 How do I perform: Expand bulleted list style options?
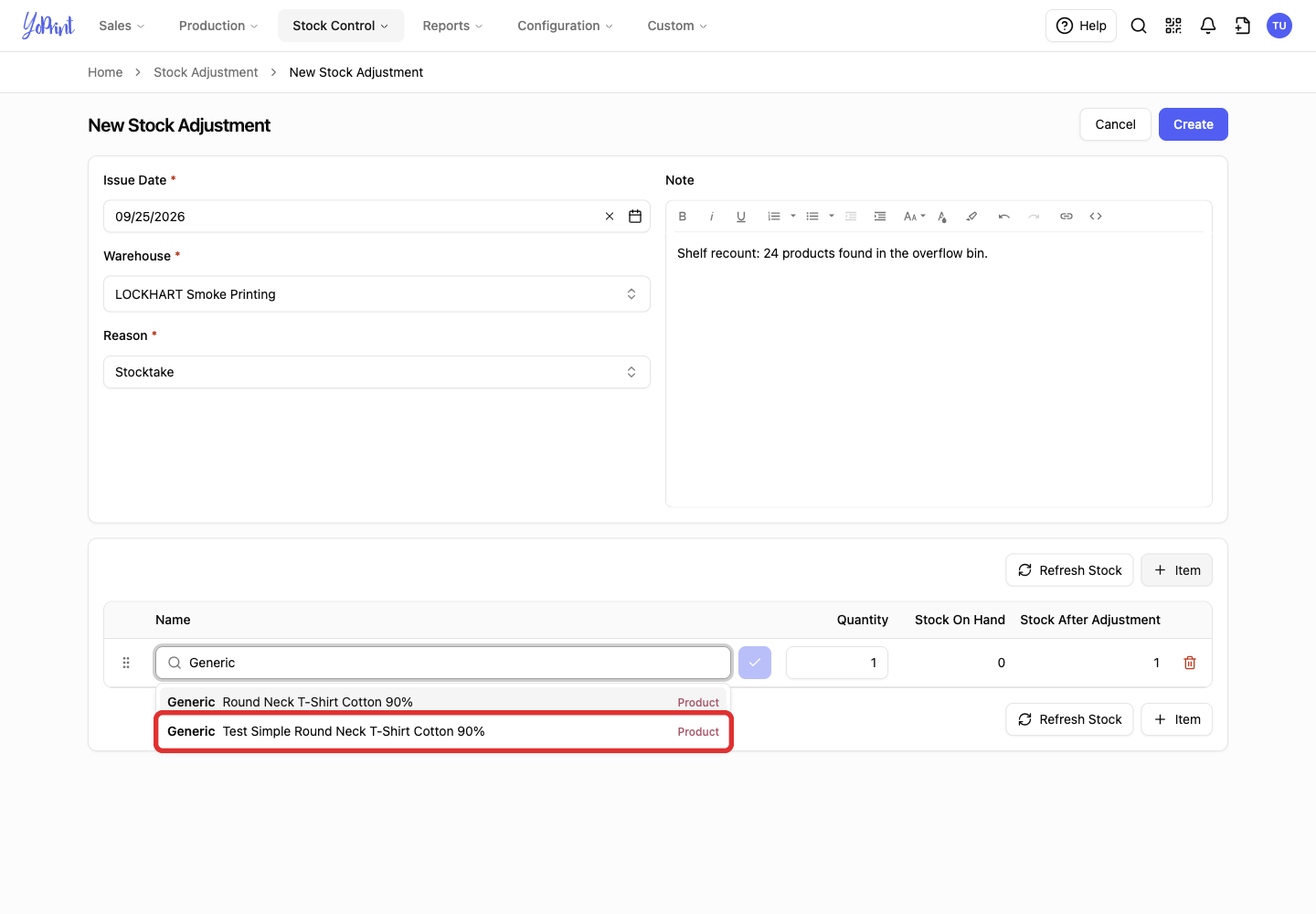[x=832, y=217]
